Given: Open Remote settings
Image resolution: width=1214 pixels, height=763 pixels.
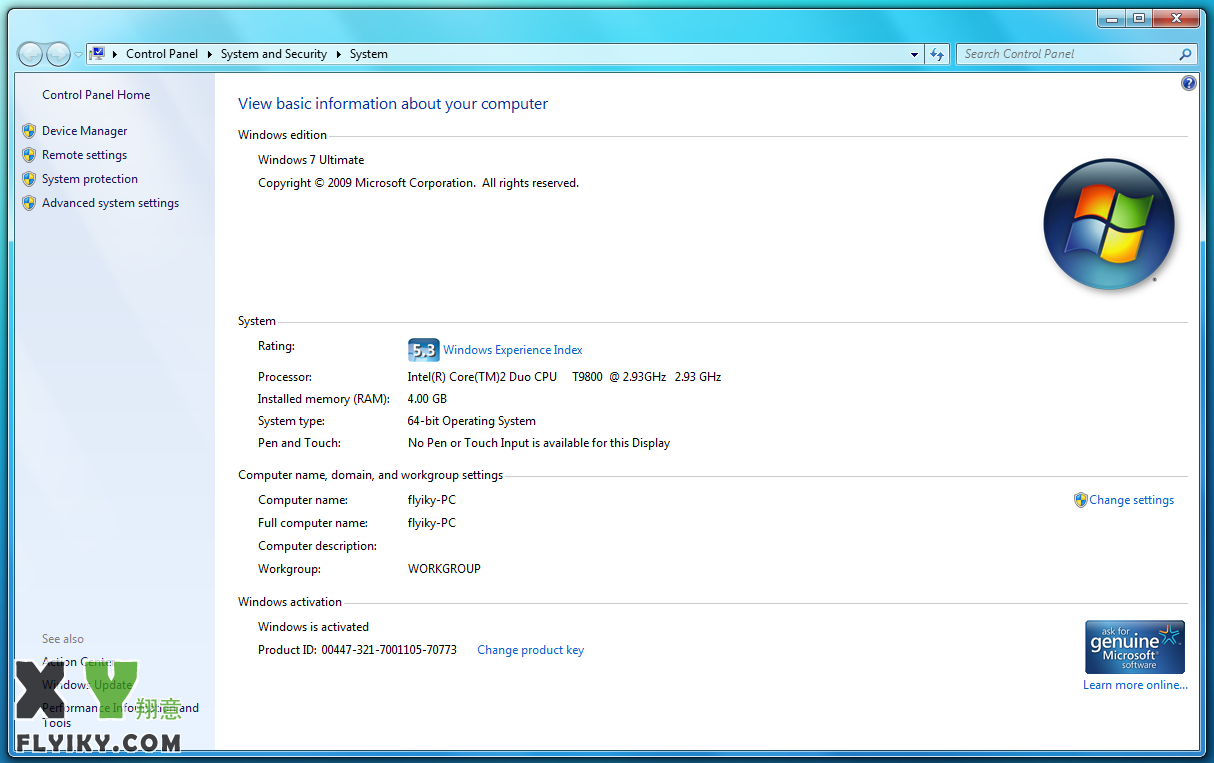Looking at the screenshot, I should click(85, 155).
